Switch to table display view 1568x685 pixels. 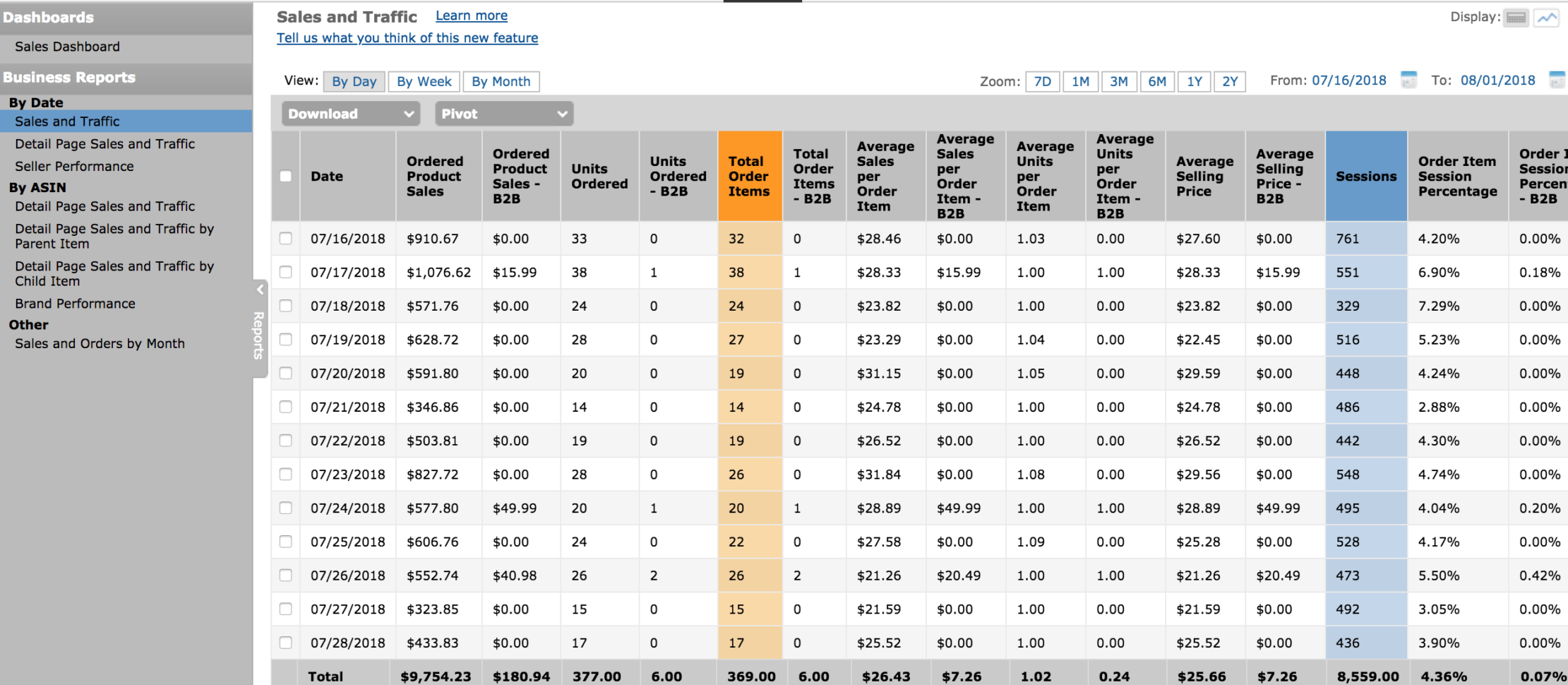(x=1517, y=17)
